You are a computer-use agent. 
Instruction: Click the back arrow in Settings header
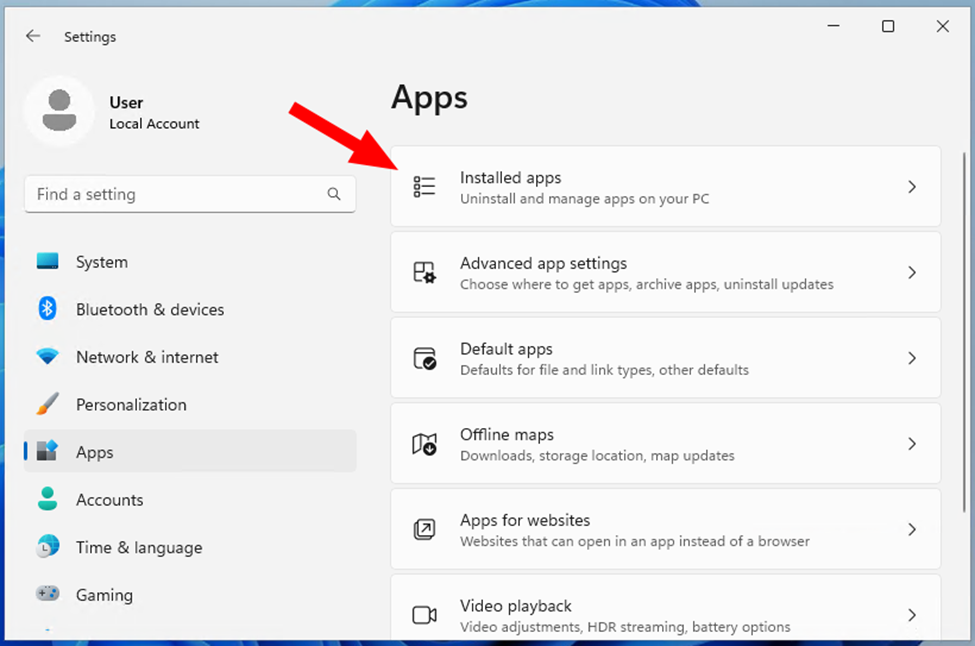pyautogui.click(x=33, y=36)
